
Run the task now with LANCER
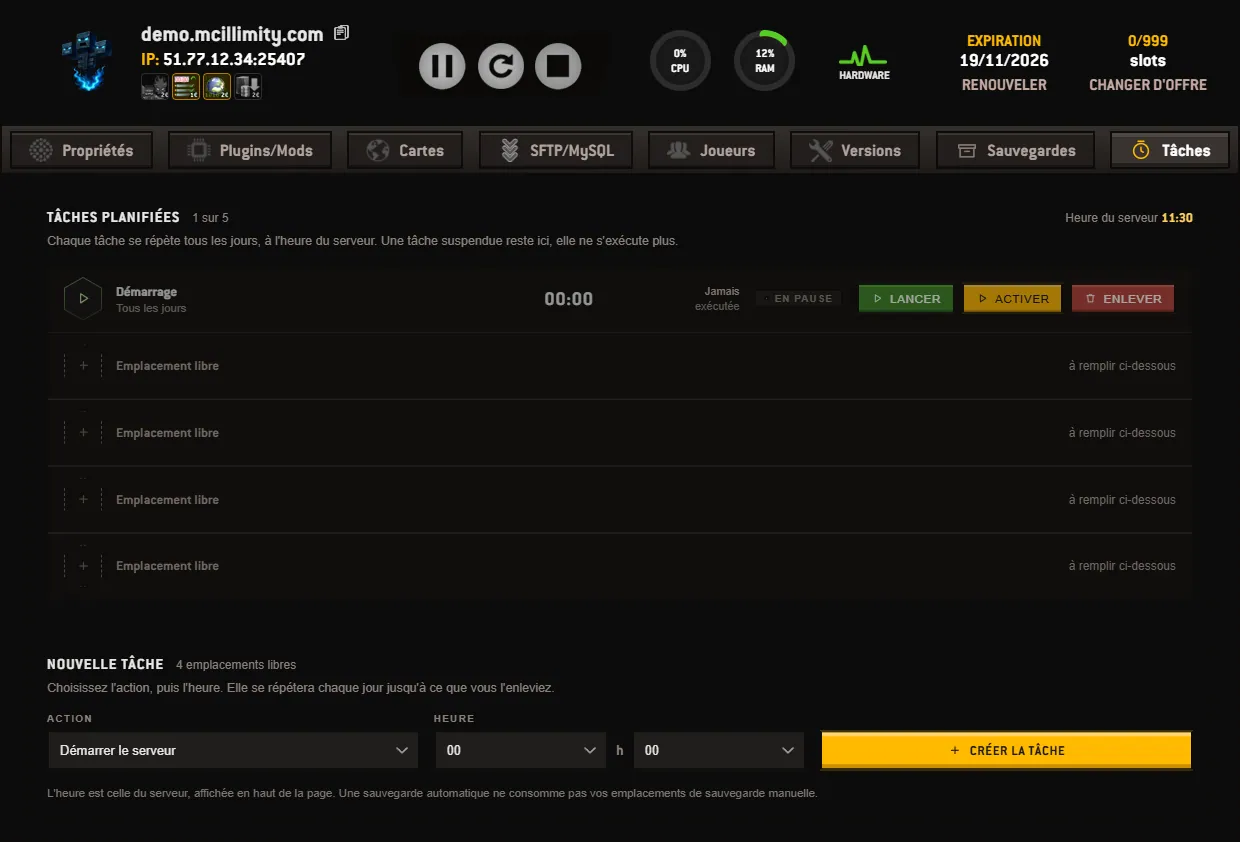tap(906, 299)
